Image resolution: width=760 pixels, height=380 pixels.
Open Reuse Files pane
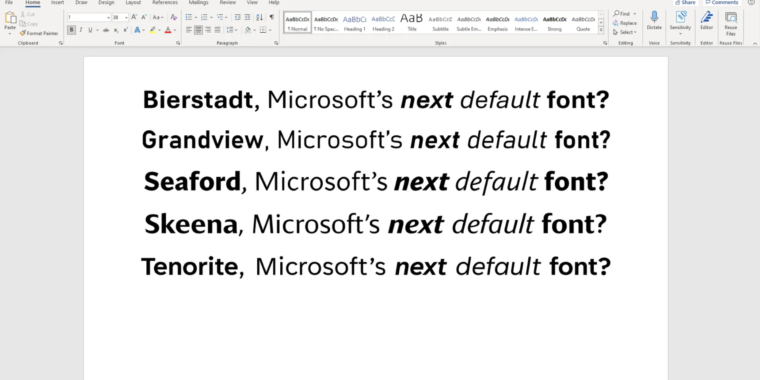[730, 23]
